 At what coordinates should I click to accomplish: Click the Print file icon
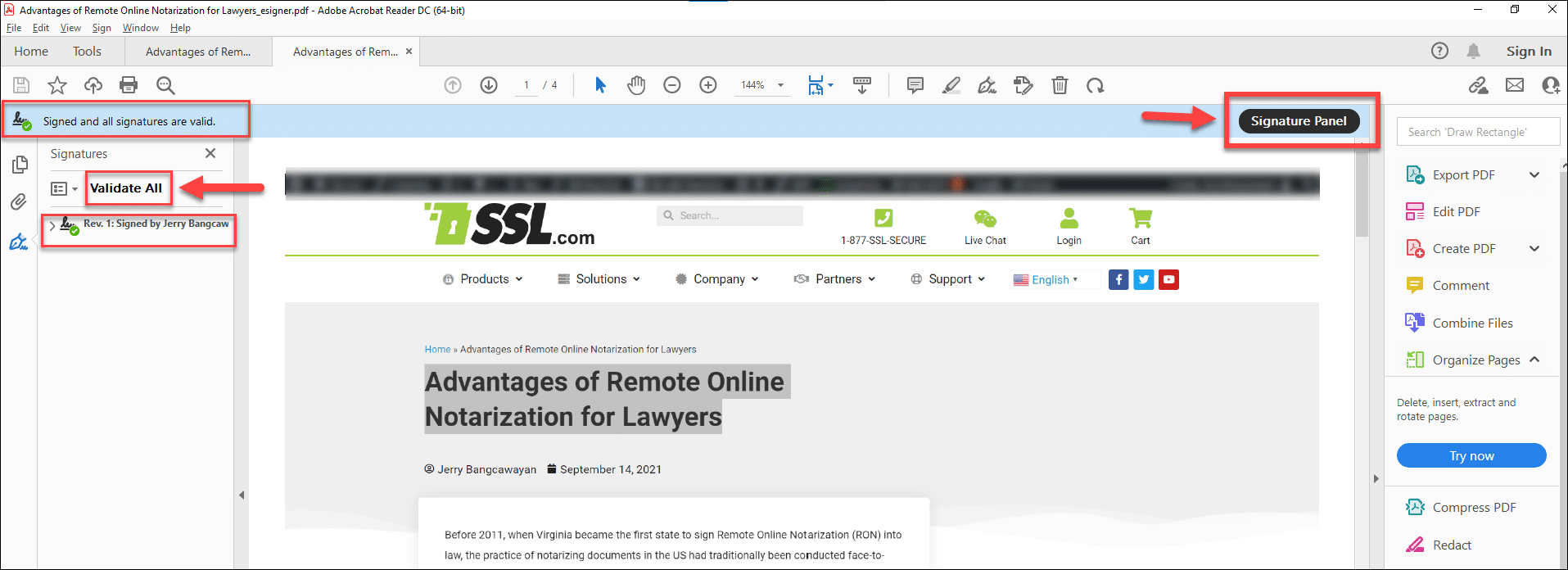[x=129, y=85]
